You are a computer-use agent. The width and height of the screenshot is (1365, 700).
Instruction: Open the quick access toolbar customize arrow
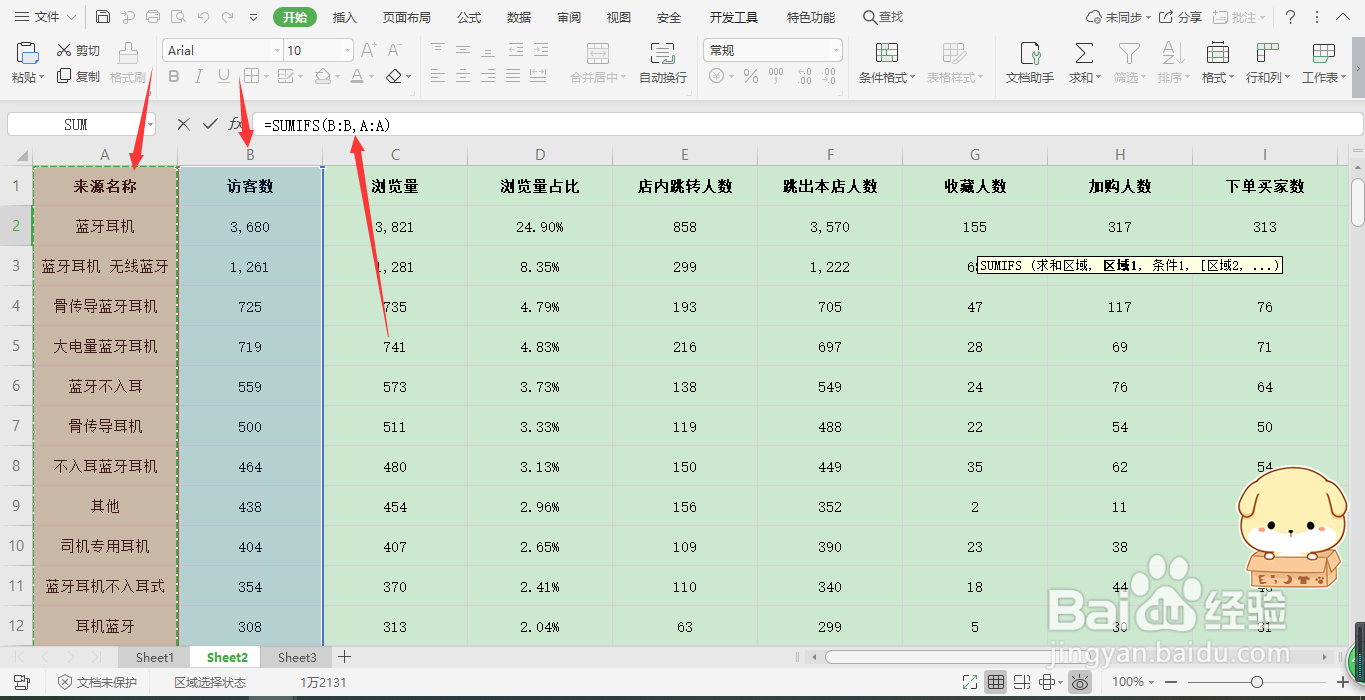tap(253, 17)
